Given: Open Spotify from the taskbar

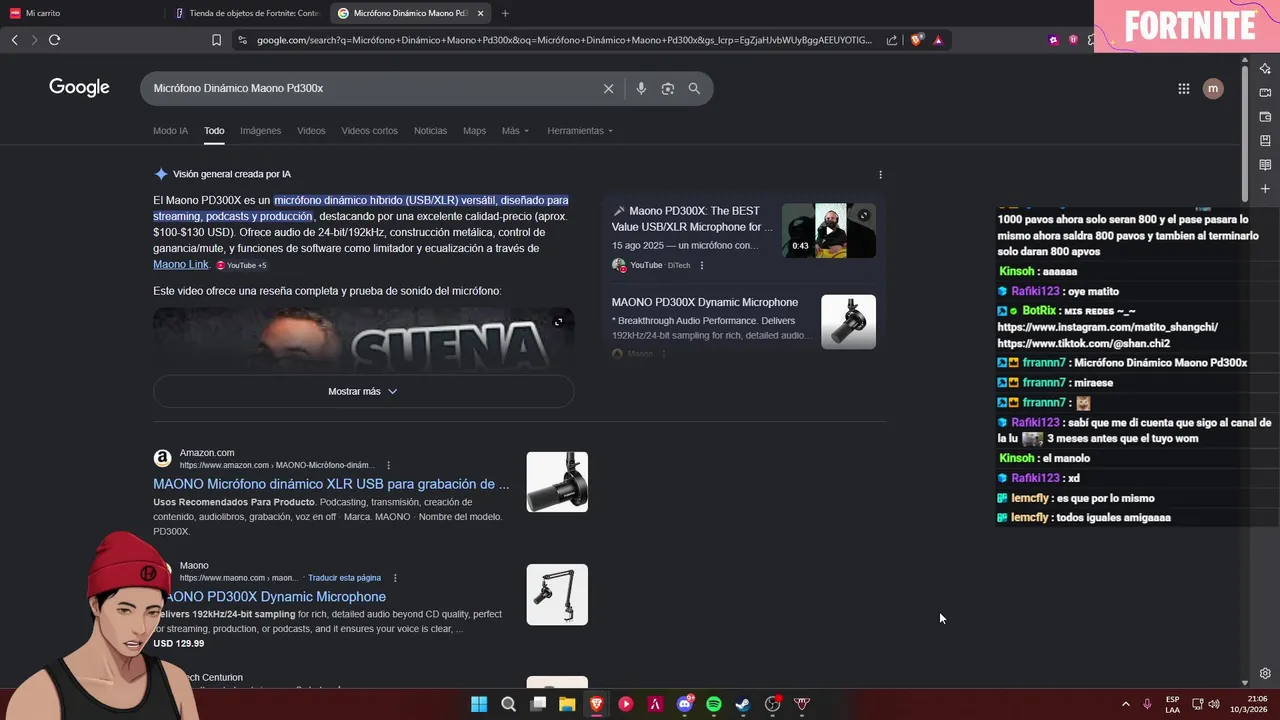Looking at the screenshot, I should (713, 704).
